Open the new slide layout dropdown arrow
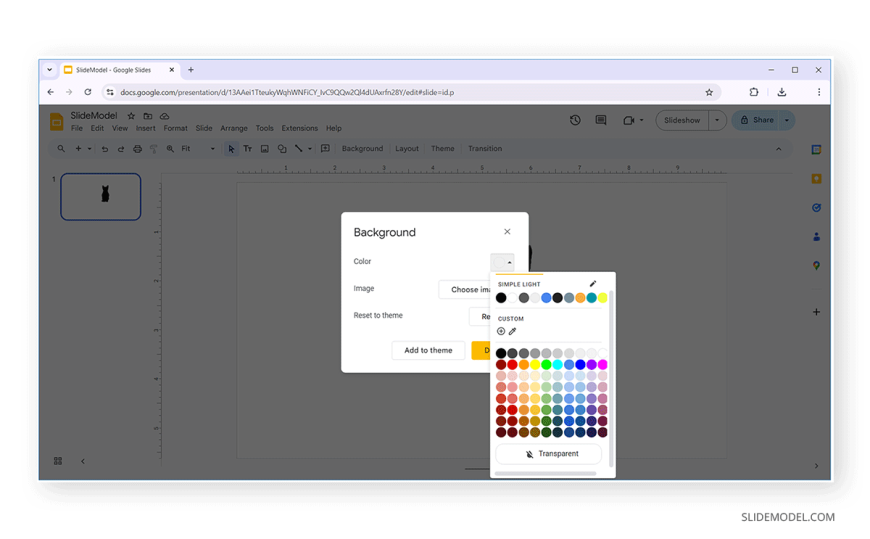The image size is (870, 539). pos(89,149)
